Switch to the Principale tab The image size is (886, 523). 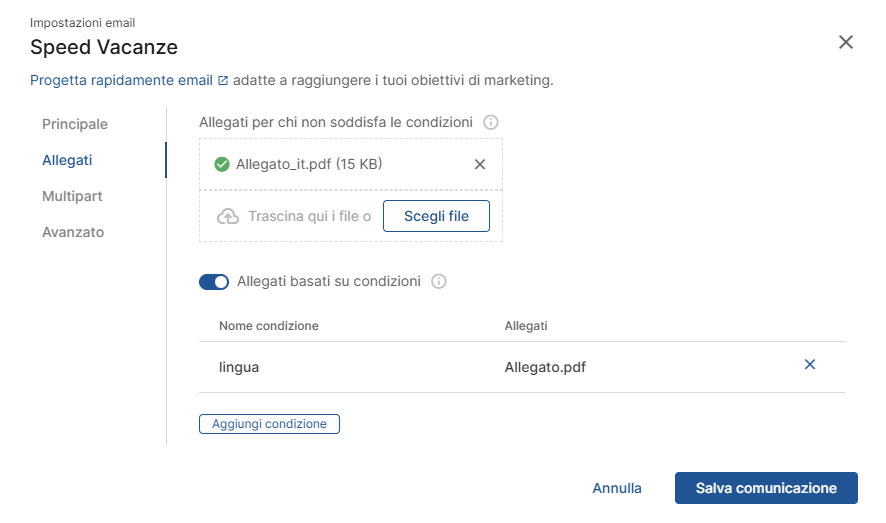(x=75, y=124)
